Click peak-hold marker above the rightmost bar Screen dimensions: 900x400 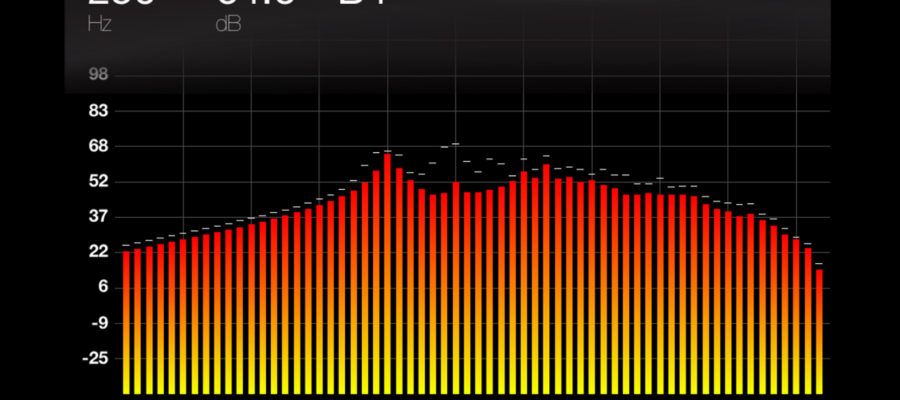[x=819, y=264]
